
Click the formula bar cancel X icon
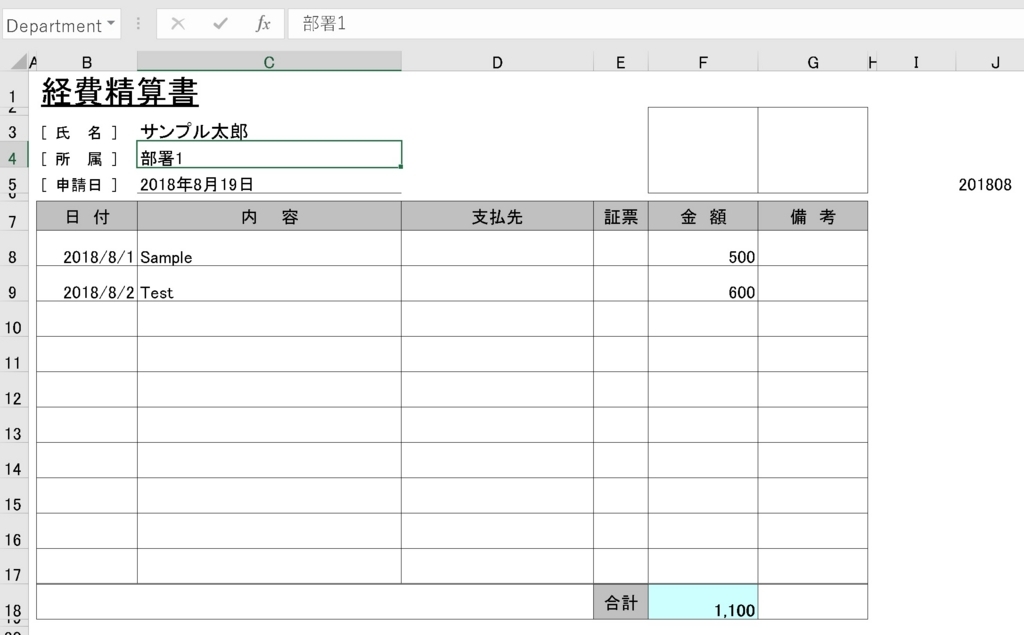pos(178,24)
